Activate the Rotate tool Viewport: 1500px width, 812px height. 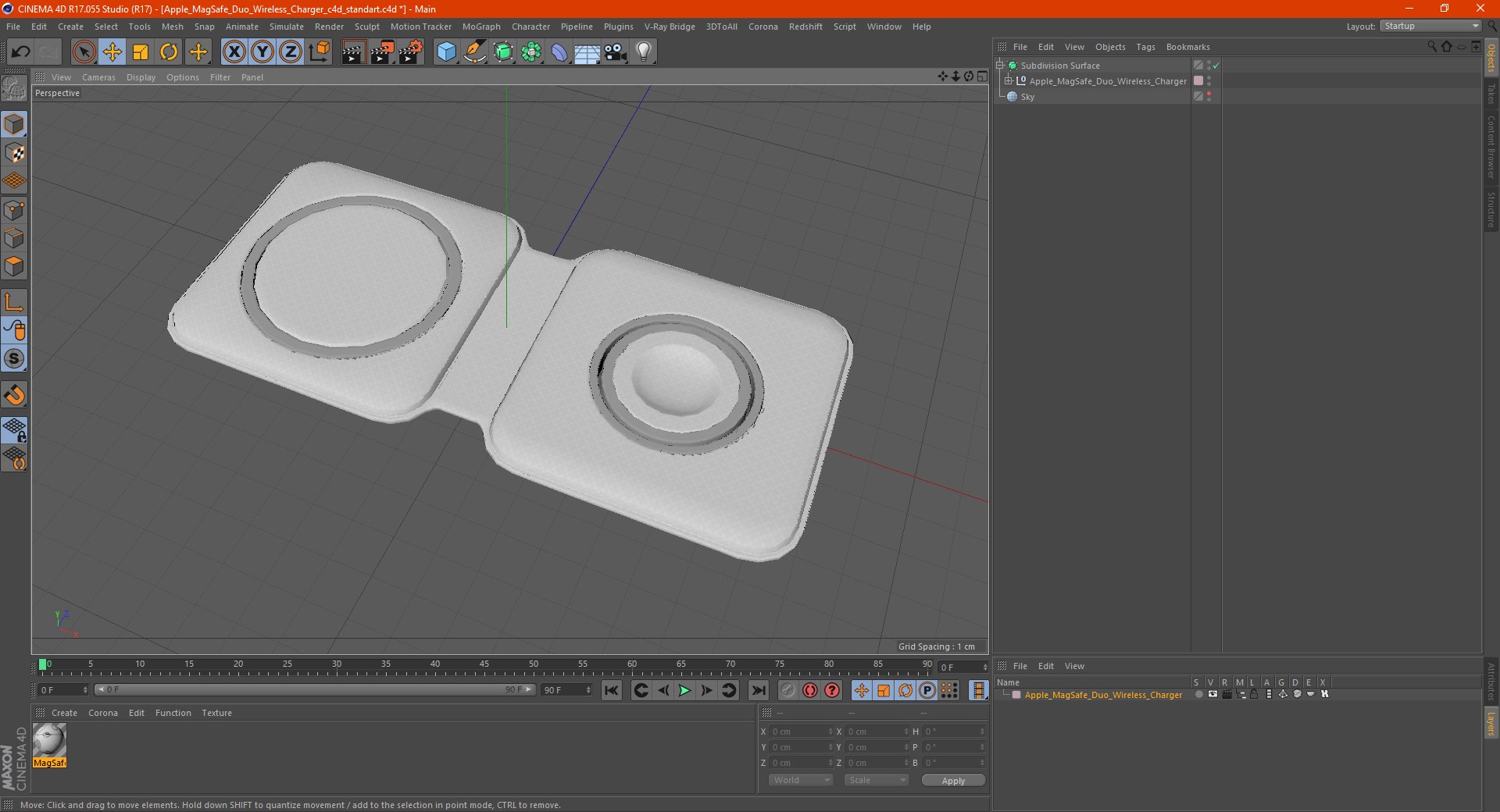tap(168, 52)
